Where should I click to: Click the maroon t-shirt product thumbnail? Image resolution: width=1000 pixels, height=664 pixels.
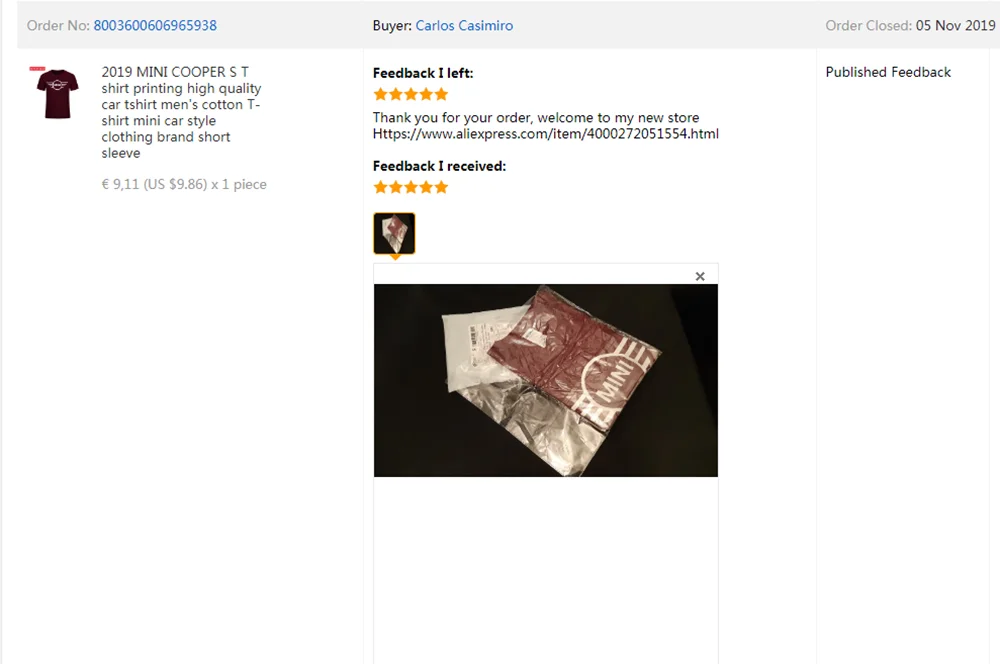pyautogui.click(x=56, y=93)
